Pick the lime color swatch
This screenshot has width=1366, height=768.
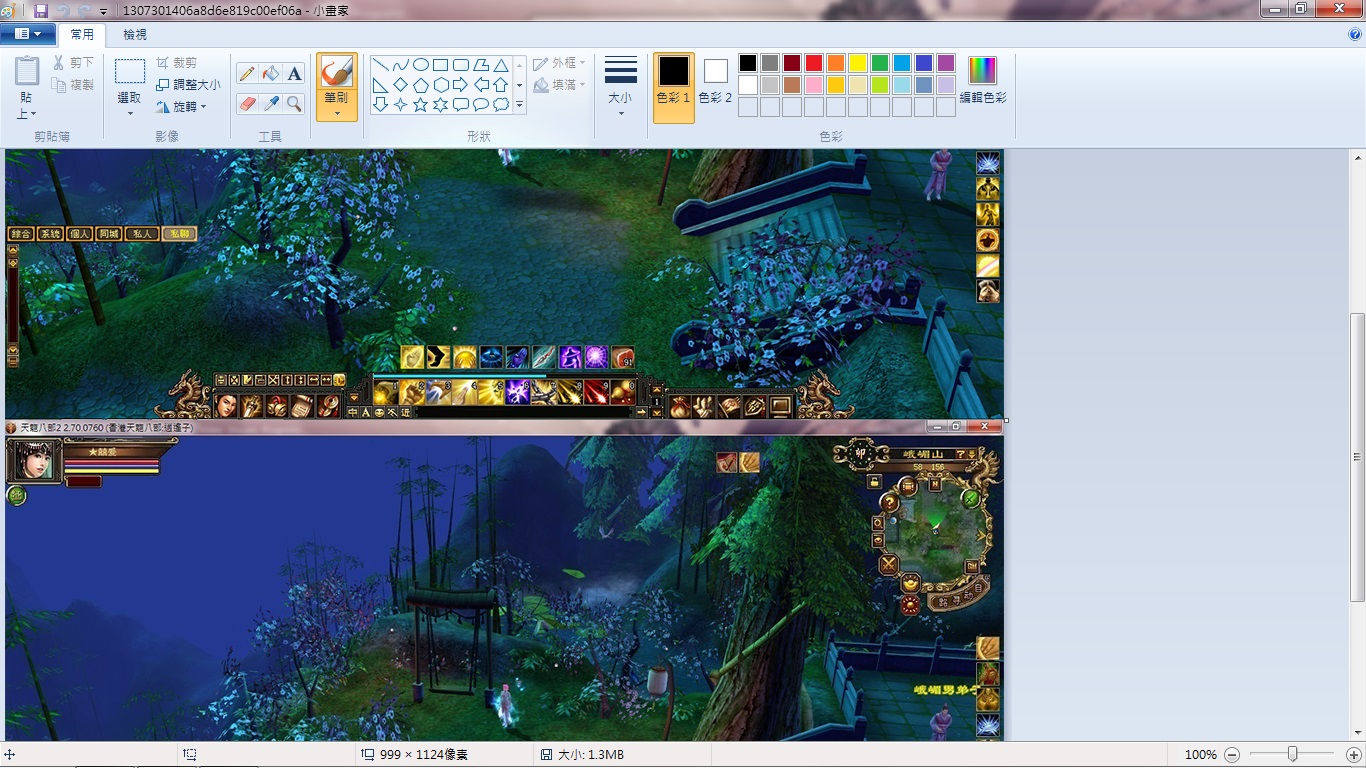tap(880, 85)
